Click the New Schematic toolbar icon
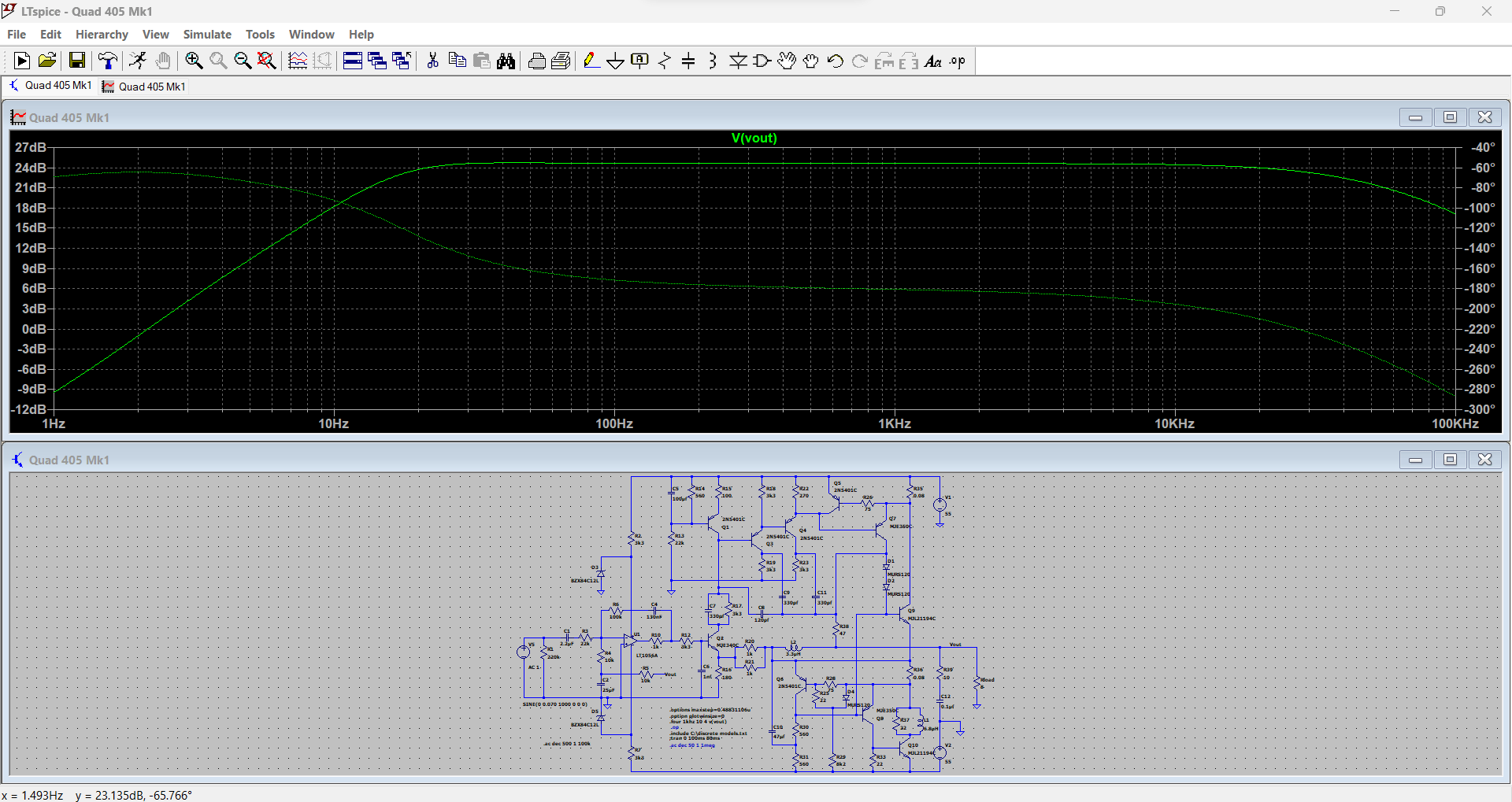1512x802 pixels. (x=22, y=61)
